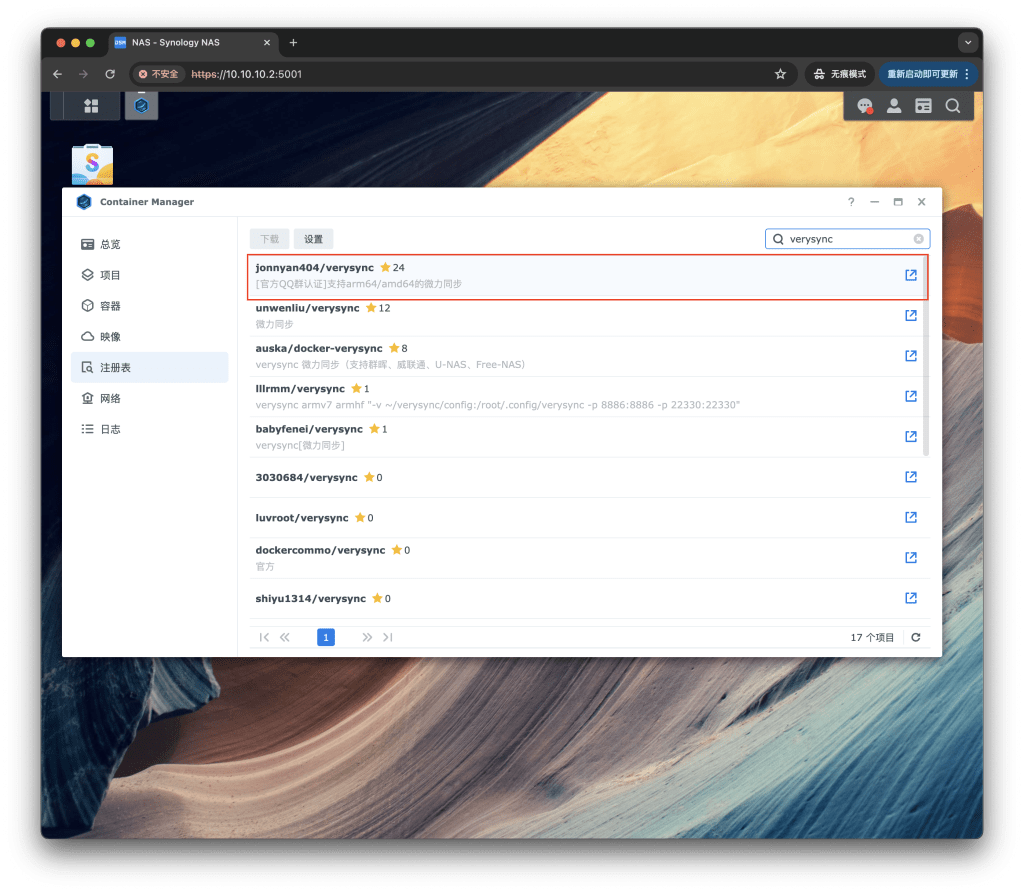Click the registry list scrollbar
Viewport: 1024px width, 893px height.
coord(926,356)
